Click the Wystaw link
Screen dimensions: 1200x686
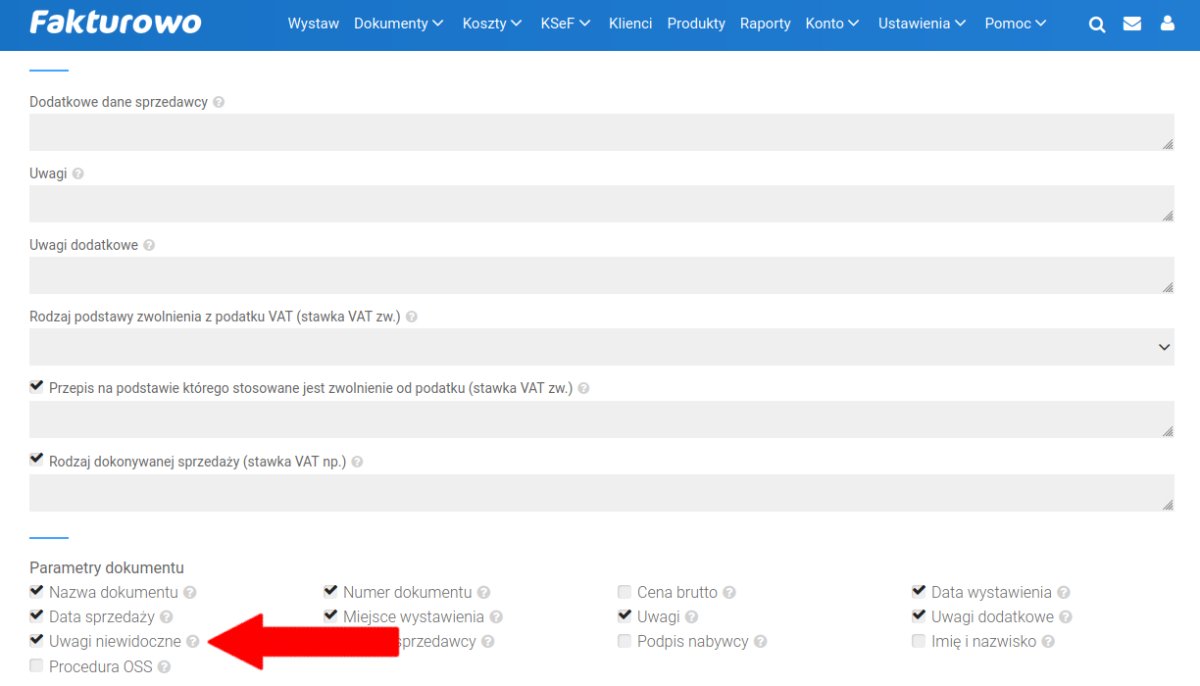(x=313, y=24)
